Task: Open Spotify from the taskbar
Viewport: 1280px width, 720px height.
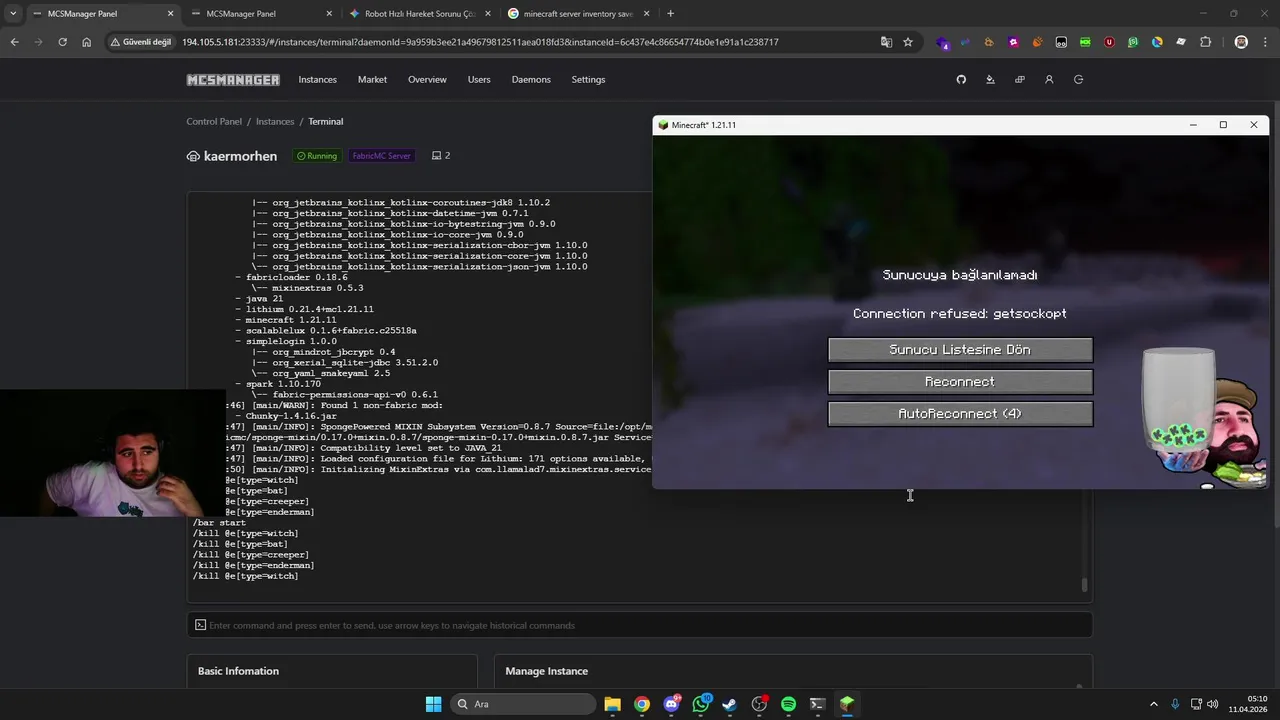Action: (x=788, y=704)
